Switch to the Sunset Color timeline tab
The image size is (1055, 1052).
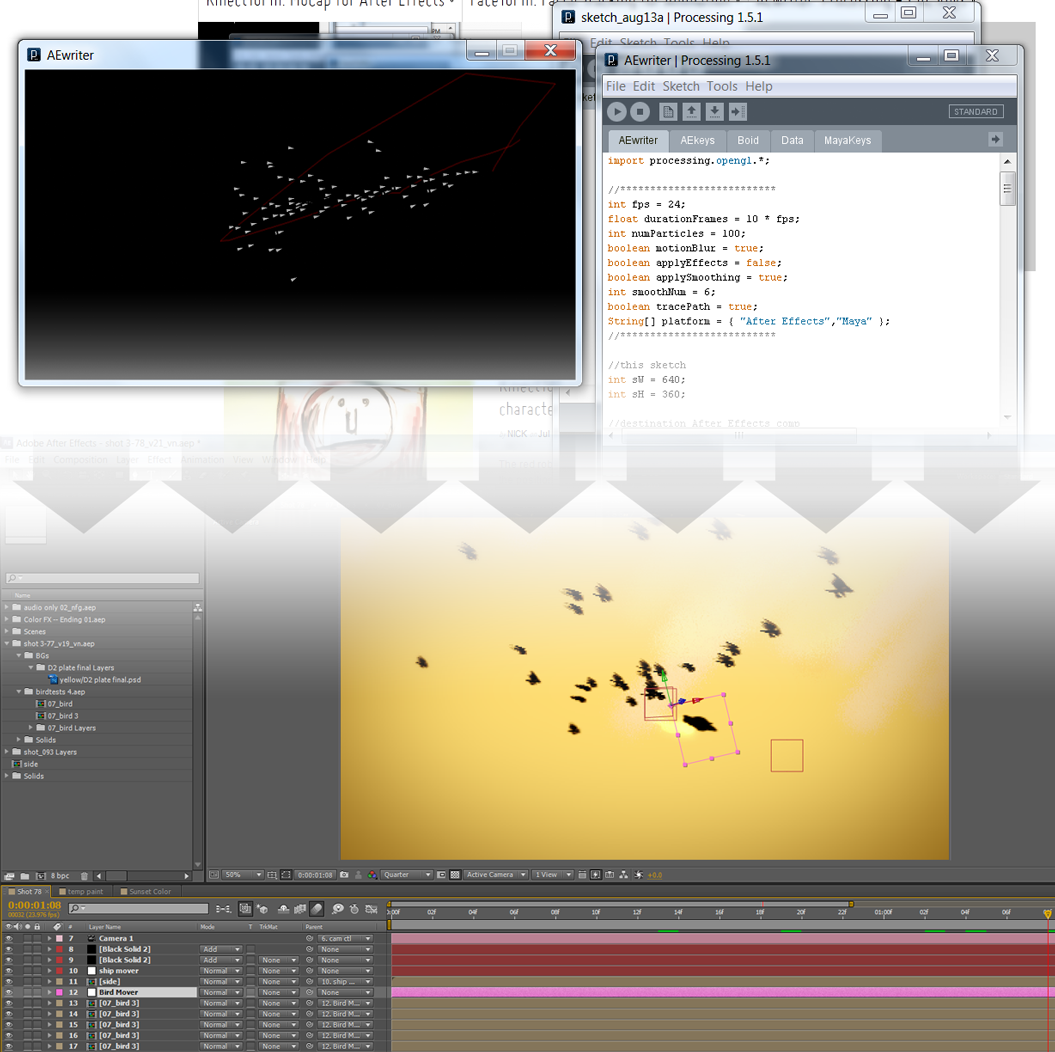click(146, 891)
